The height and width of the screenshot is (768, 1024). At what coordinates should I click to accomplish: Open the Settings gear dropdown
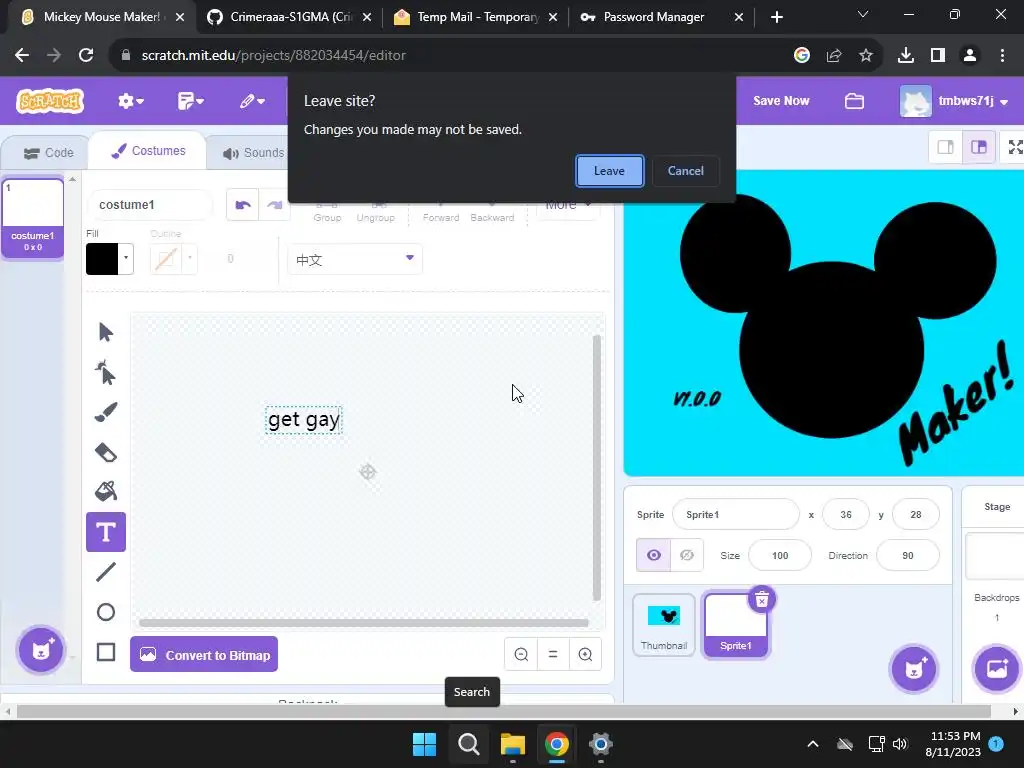click(131, 101)
